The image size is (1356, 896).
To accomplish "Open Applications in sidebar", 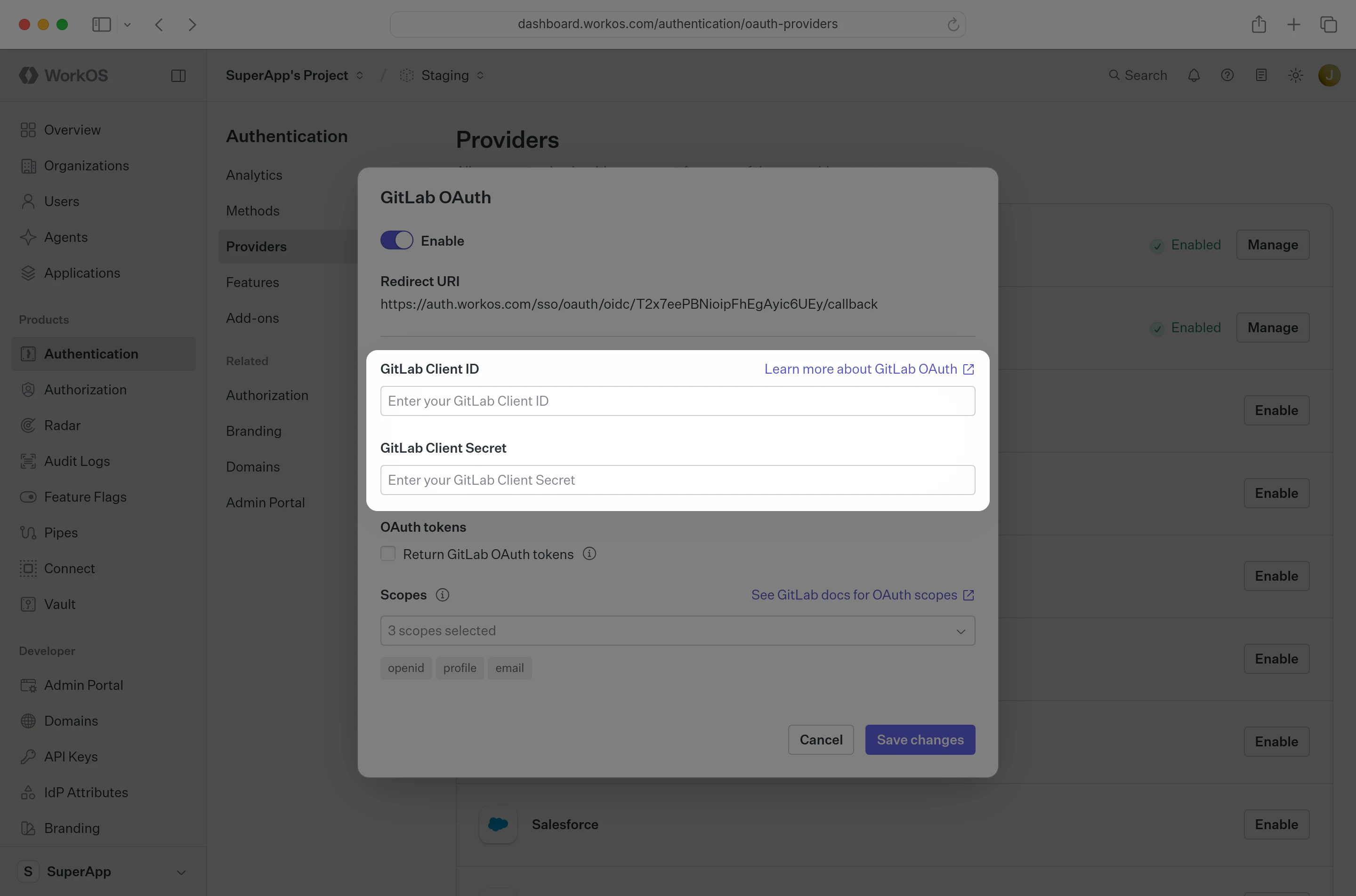I will point(104,273).
